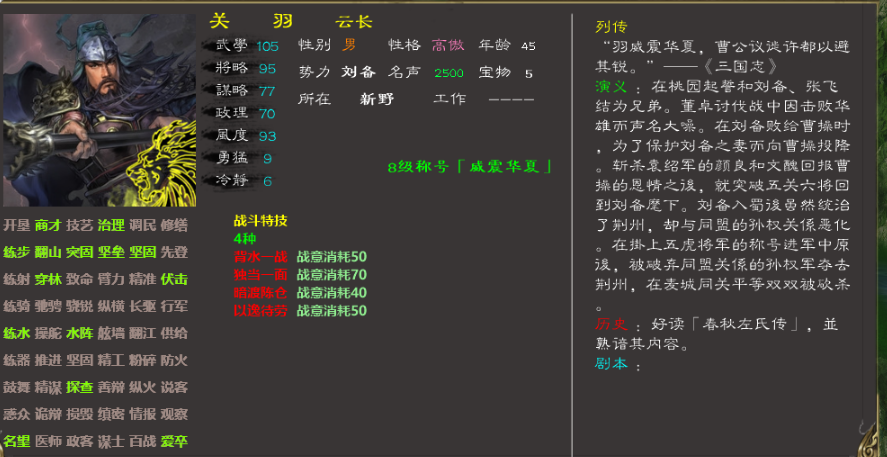The height and width of the screenshot is (457, 887).
Task: Click the 供给 skill
Action: [174, 334]
